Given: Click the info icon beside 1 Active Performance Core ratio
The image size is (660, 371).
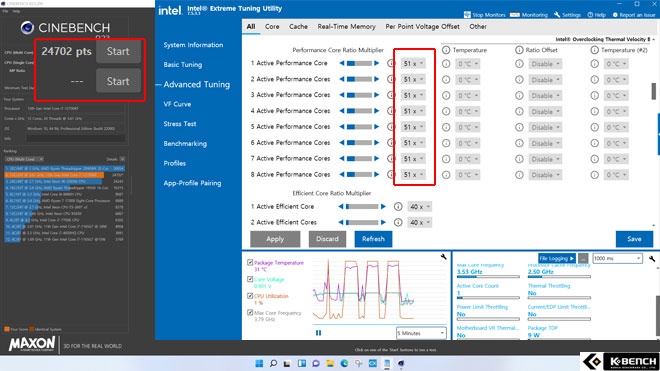Looking at the screenshot, I should pos(391,63).
